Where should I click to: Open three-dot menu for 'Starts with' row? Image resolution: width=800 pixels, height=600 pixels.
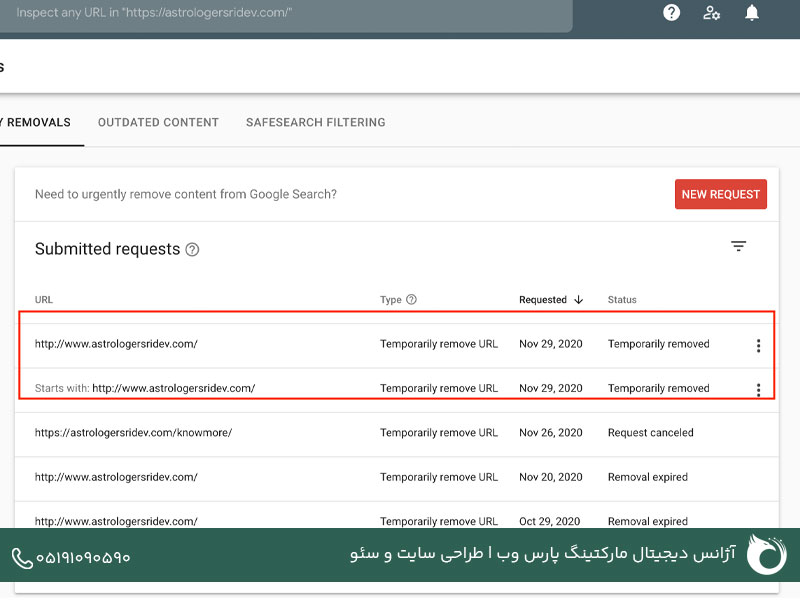pyautogui.click(x=758, y=390)
